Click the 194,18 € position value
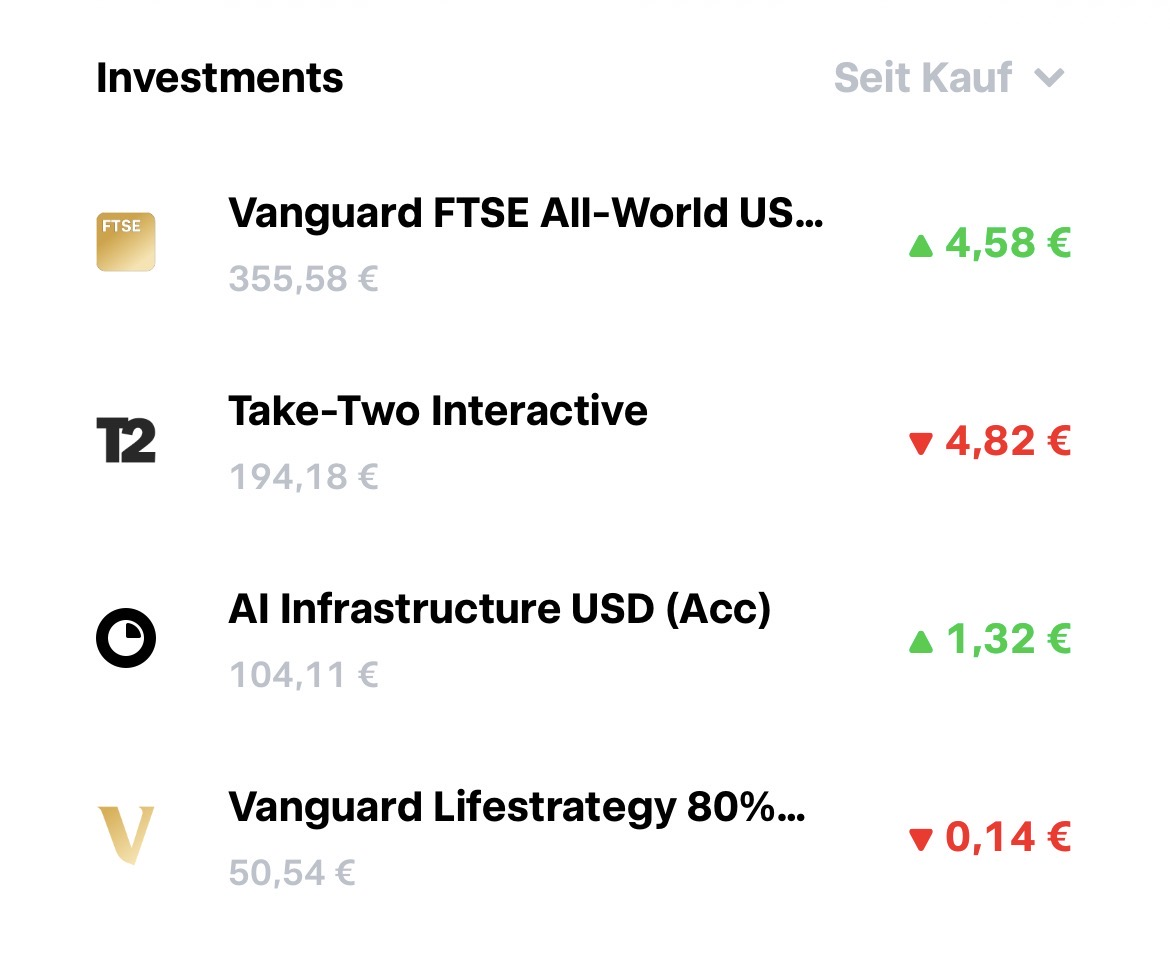This screenshot has width=1170, height=976. 304,476
